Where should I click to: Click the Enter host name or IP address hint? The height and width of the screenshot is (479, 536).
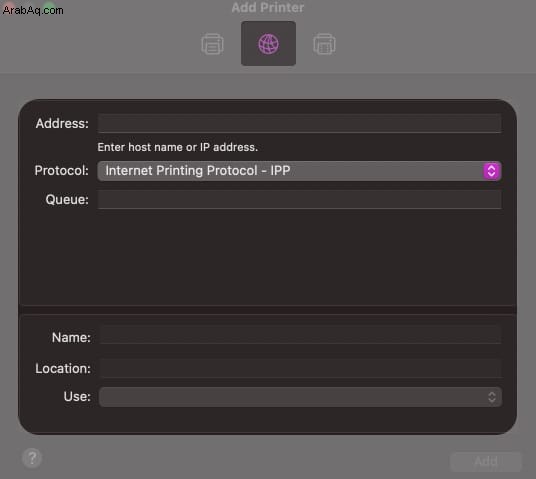tap(177, 147)
